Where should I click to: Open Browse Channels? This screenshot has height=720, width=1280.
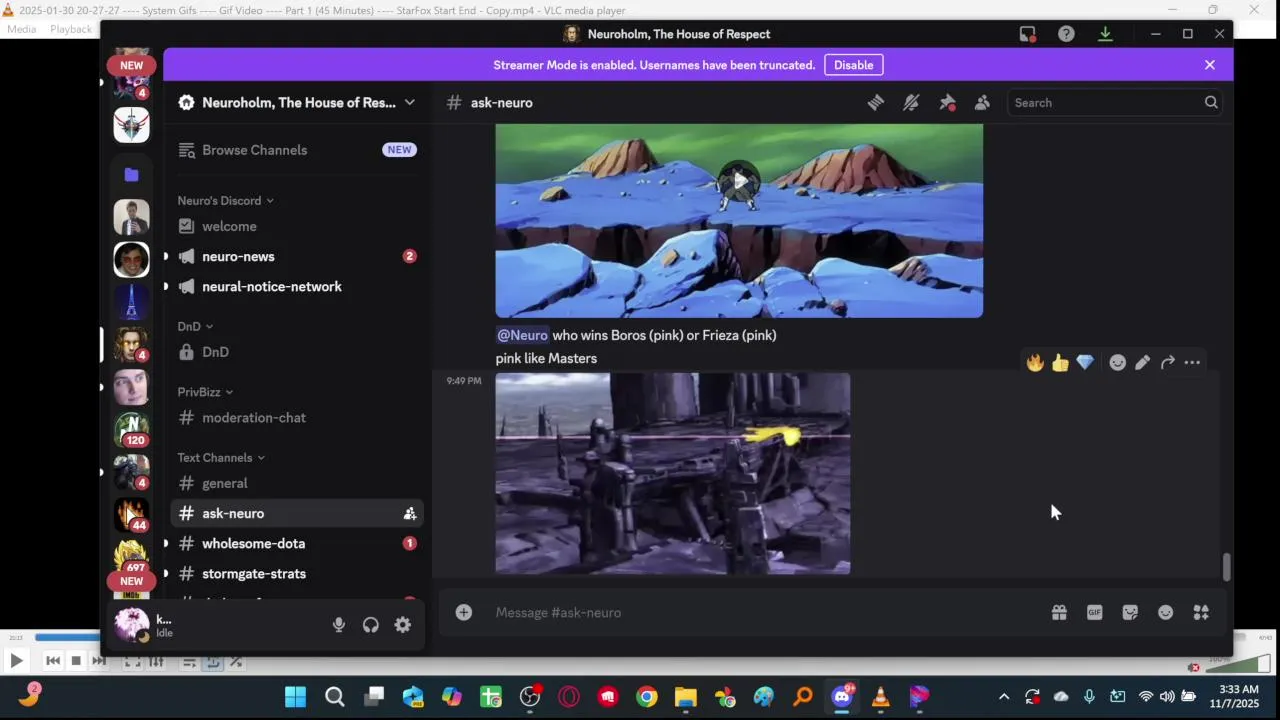click(x=297, y=150)
